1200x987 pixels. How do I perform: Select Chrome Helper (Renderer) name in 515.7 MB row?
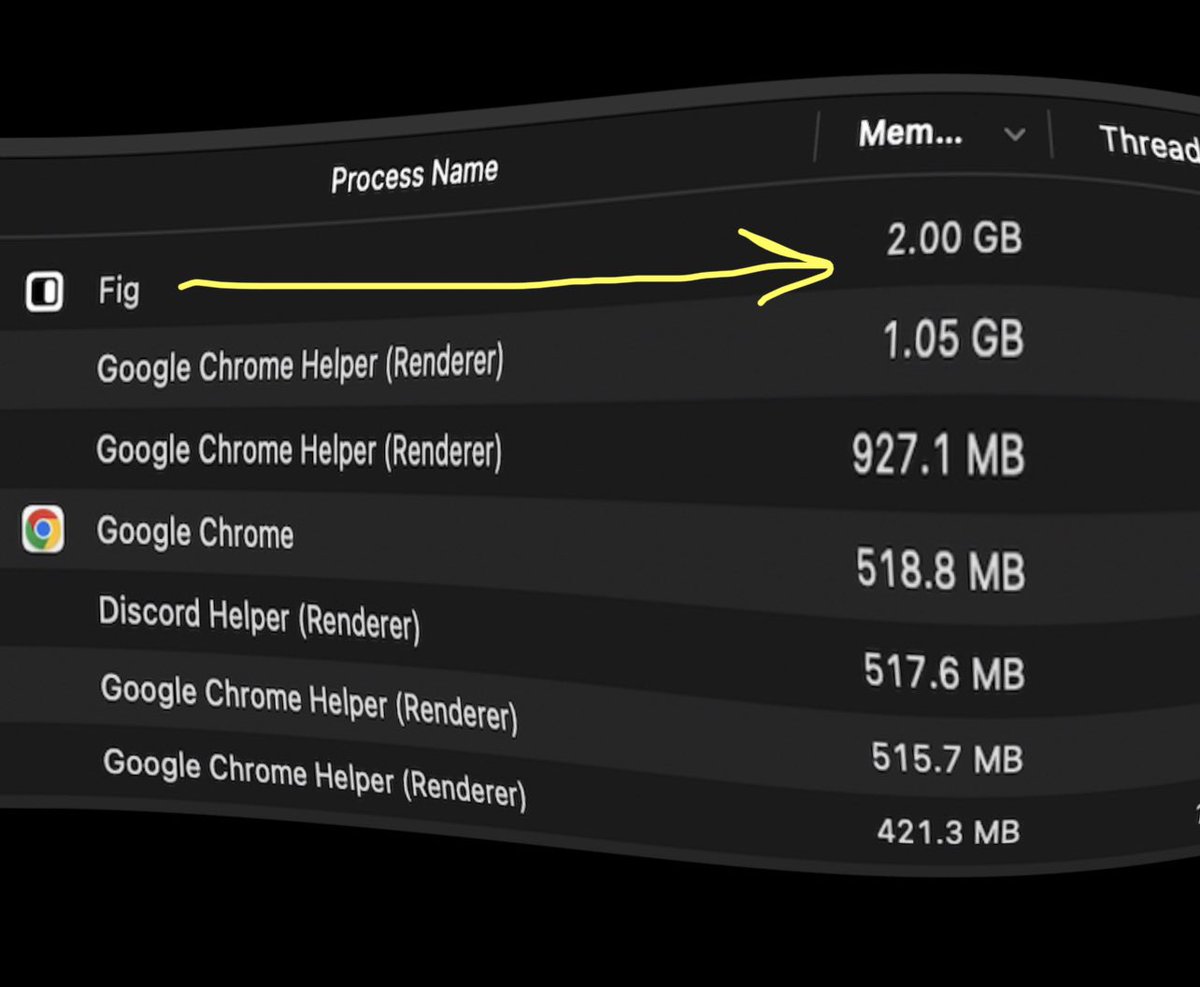pyautogui.click(x=309, y=702)
